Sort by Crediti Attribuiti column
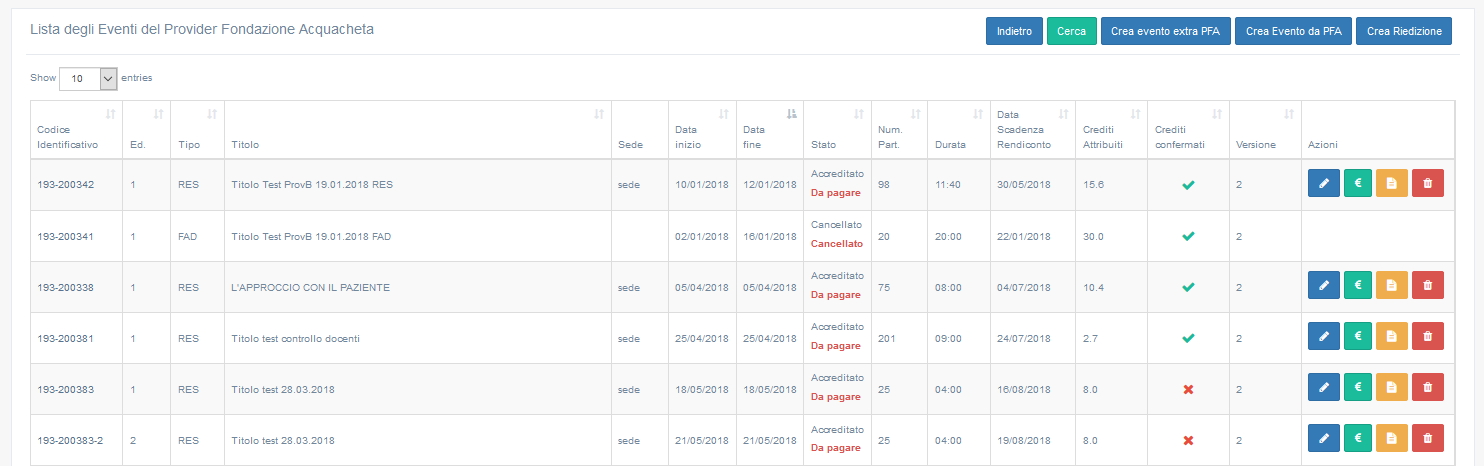 tap(1112, 130)
